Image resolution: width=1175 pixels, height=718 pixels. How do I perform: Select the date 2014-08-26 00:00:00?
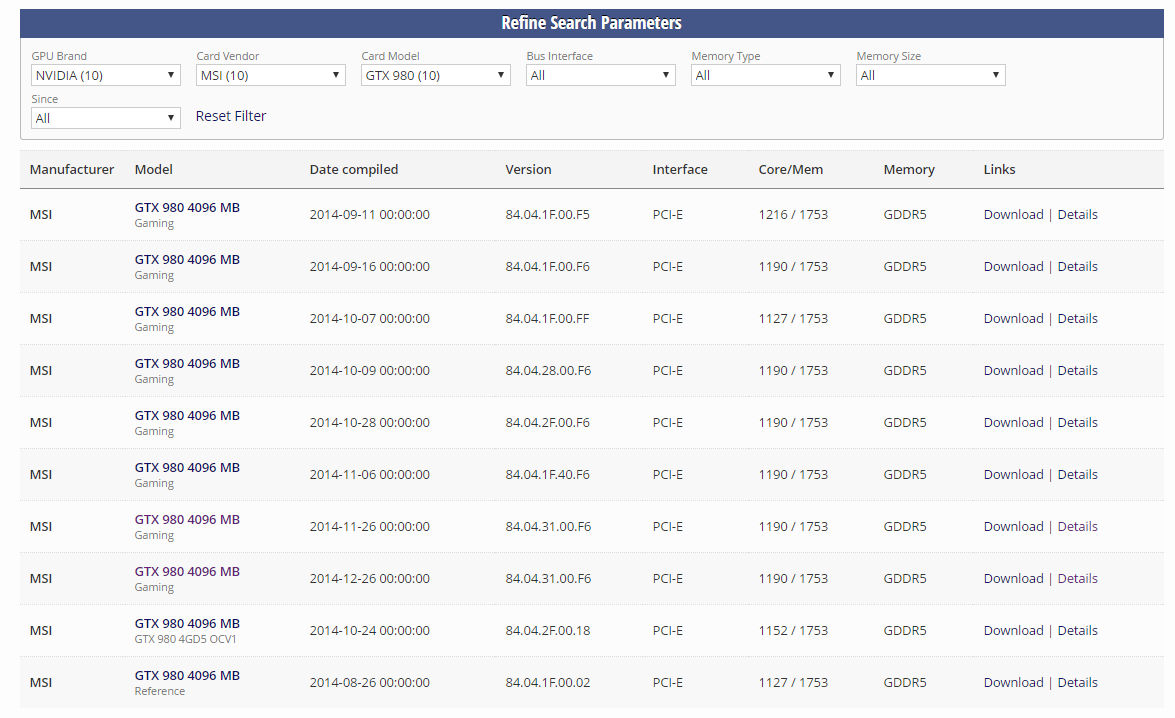coord(369,682)
